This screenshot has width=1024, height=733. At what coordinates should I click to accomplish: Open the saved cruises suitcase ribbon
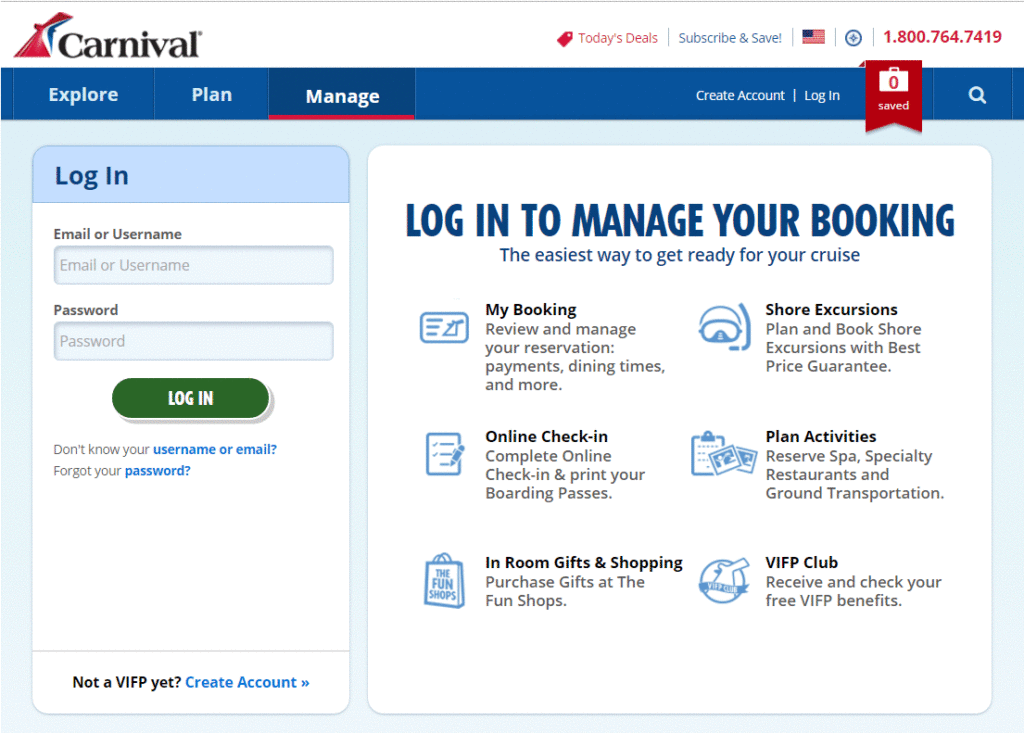point(893,95)
